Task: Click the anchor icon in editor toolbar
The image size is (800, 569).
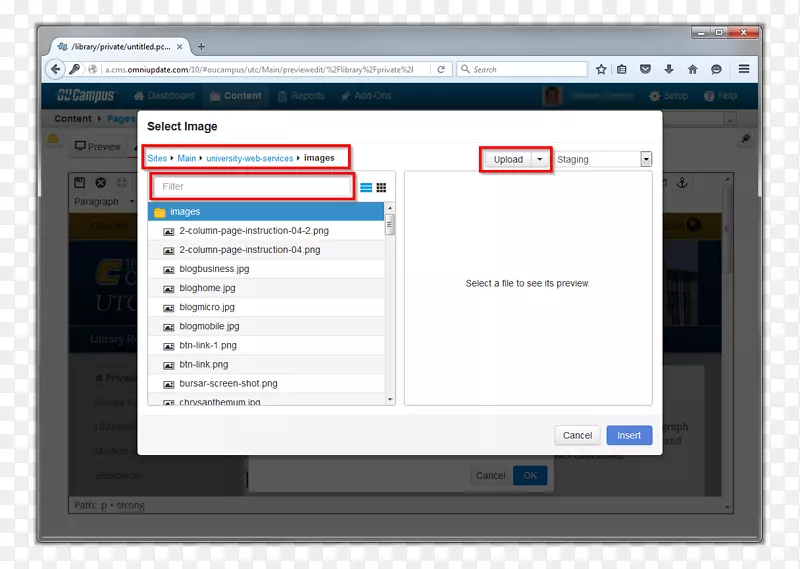Action: tap(682, 183)
